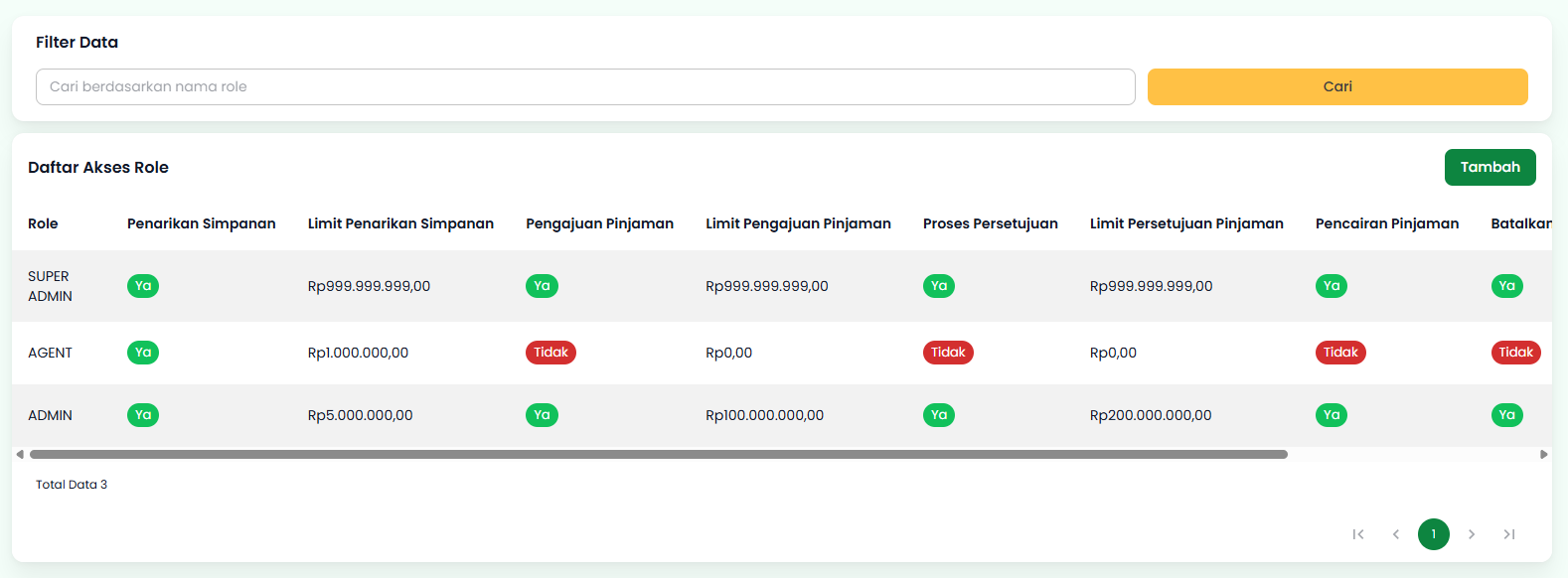The height and width of the screenshot is (578, 1568).
Task: Focus the role name search field
Action: coord(584,86)
